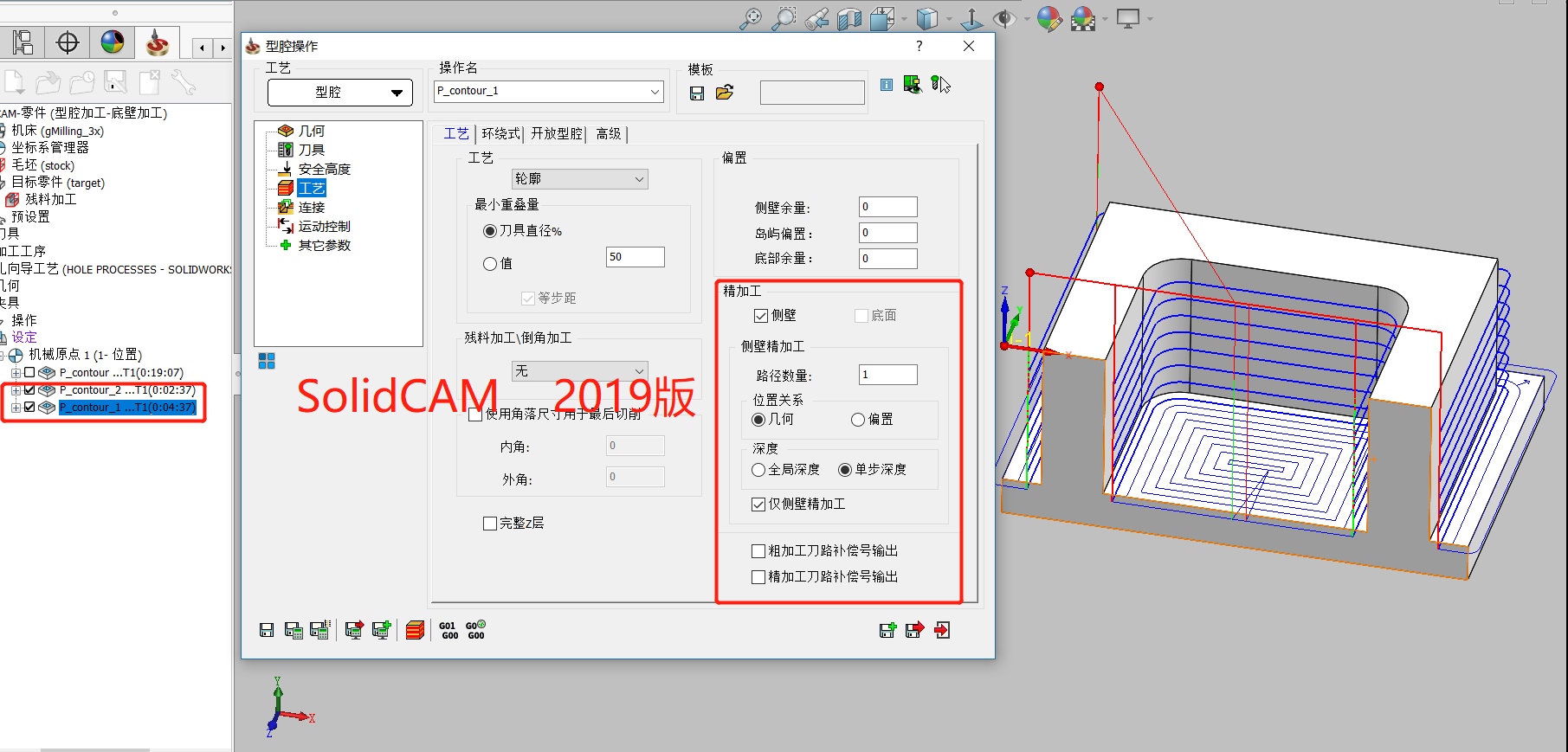Click the left arrow tab scroll button
The width and height of the screenshot is (1568, 752).
(202, 48)
